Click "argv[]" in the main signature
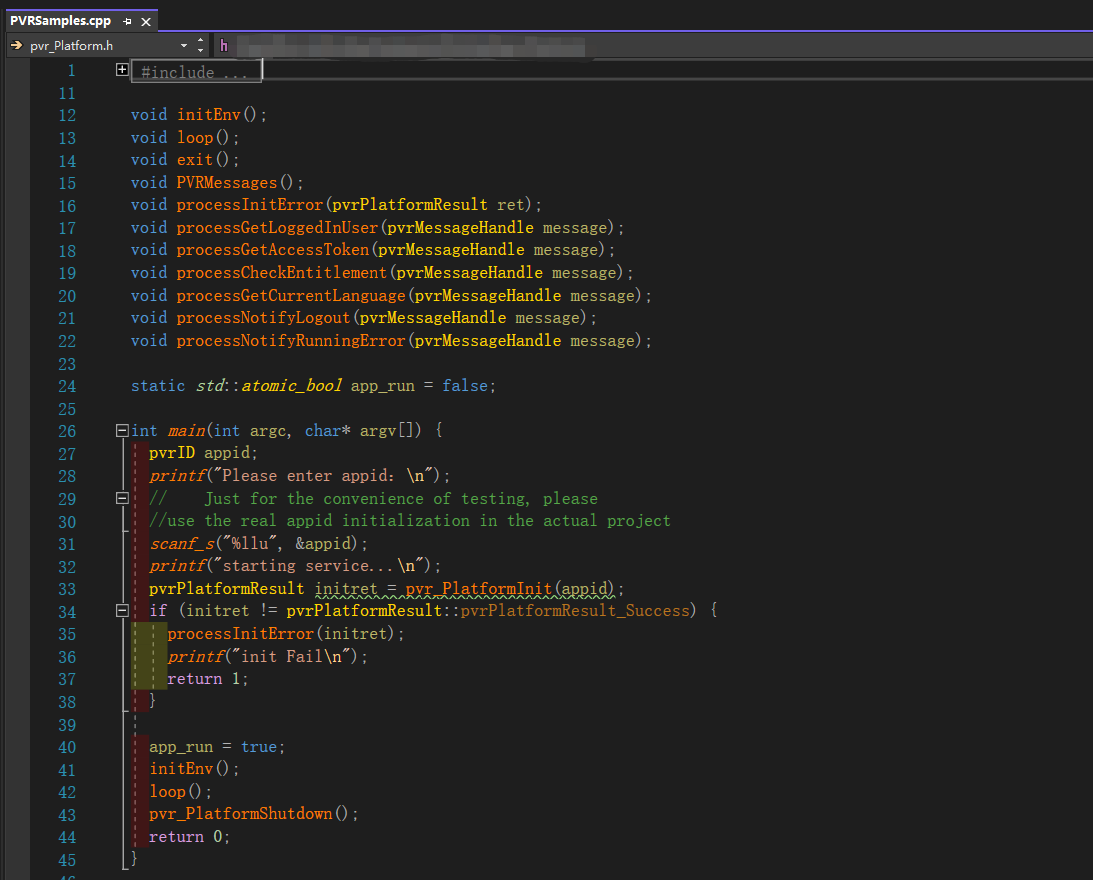 click(387, 431)
